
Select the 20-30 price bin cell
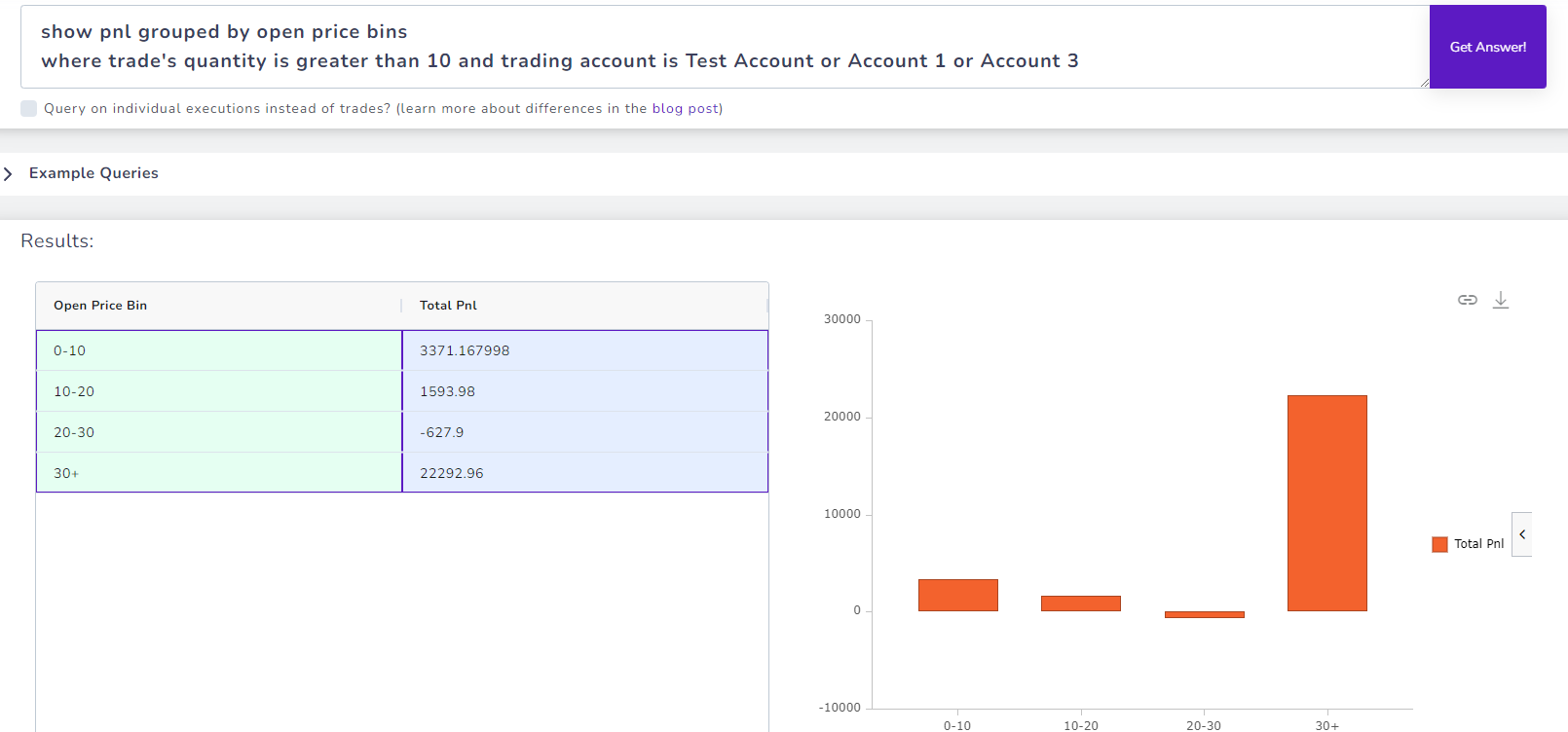point(219,432)
